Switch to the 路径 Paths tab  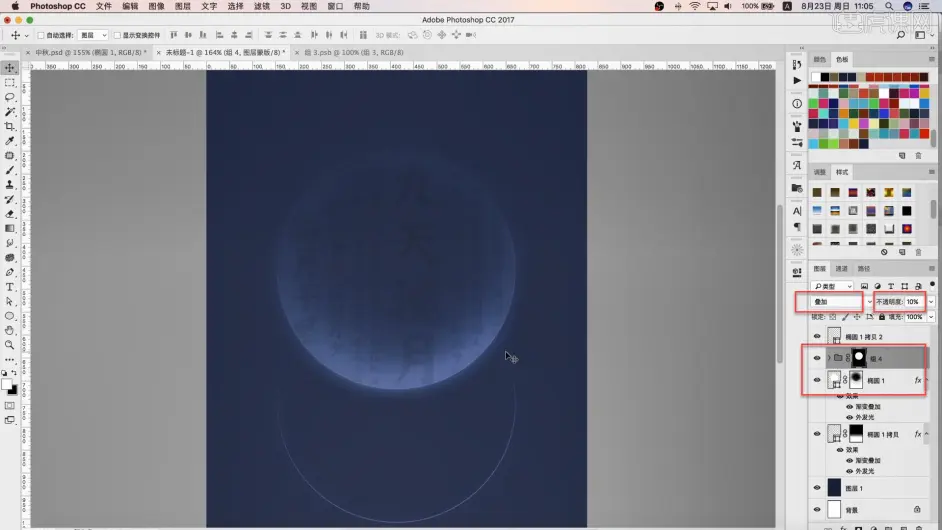863,269
